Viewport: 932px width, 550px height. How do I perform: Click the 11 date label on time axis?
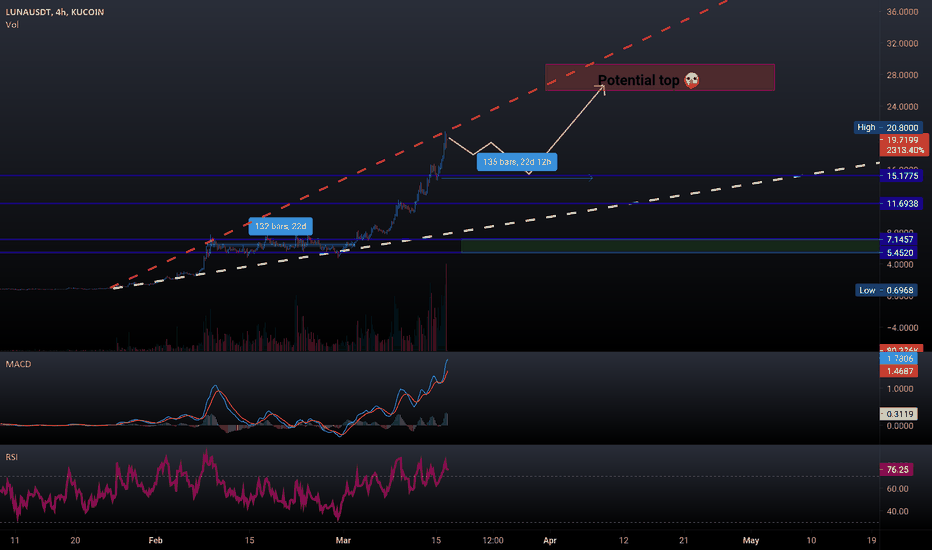coord(15,540)
